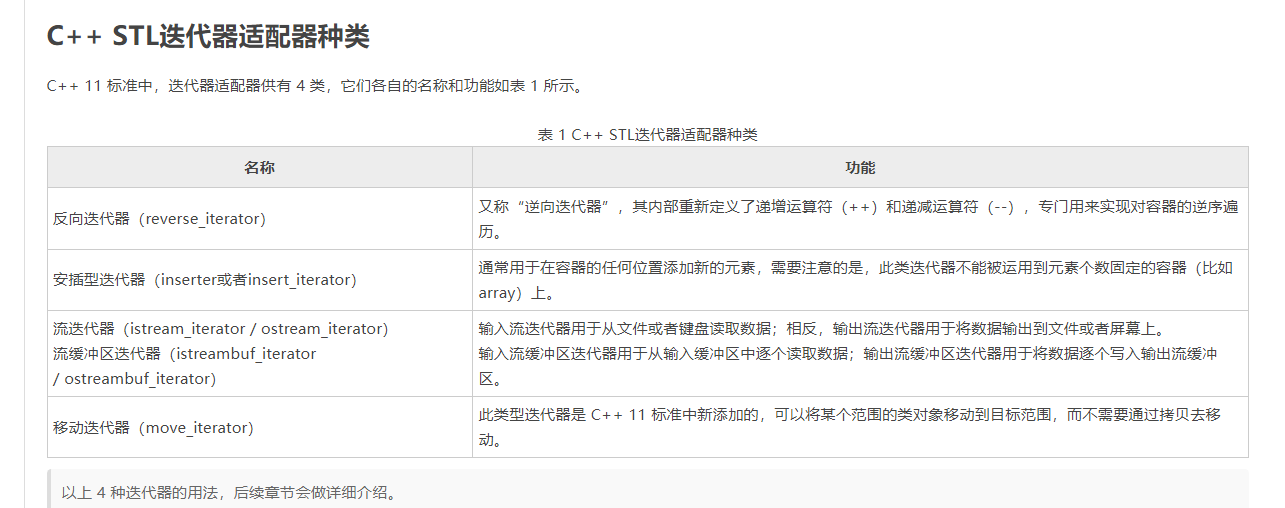
Task: Click the "/ ostreambuf_iterator)" text line
Action: [x=134, y=379]
